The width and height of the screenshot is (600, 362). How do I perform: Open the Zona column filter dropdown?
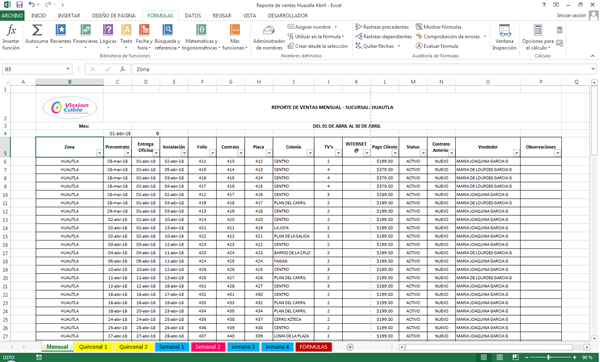tap(99, 153)
